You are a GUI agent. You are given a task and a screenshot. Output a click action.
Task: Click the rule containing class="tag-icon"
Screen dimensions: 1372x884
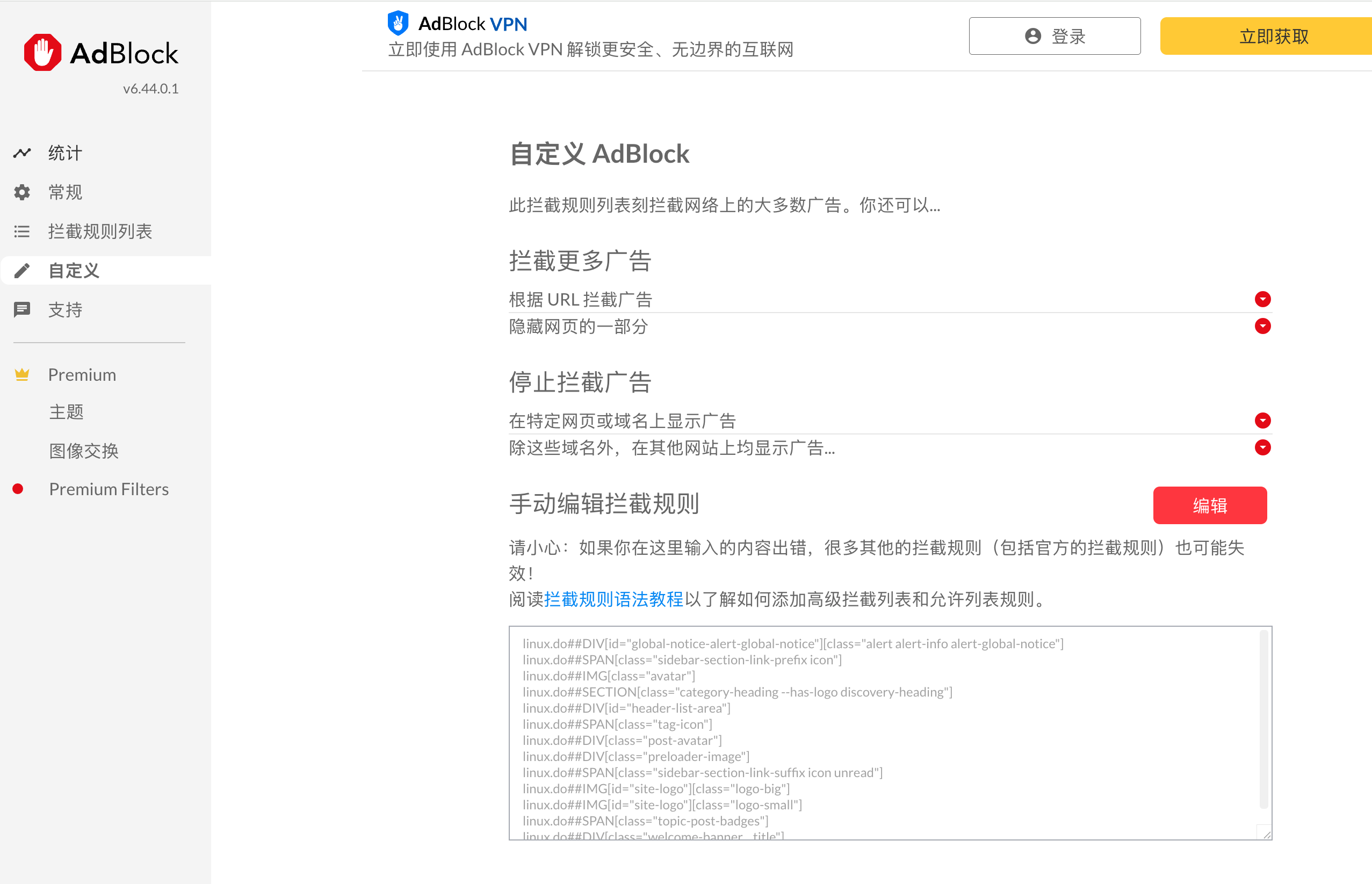pyautogui.click(x=617, y=724)
